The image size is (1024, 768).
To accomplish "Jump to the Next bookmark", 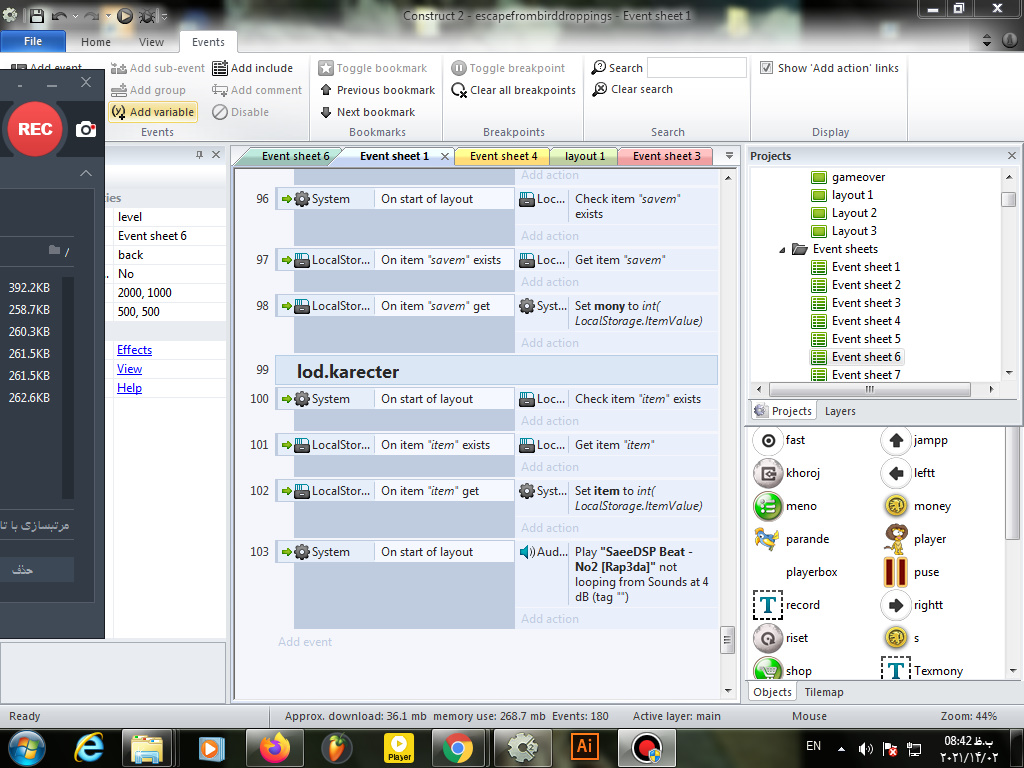I will (x=368, y=112).
